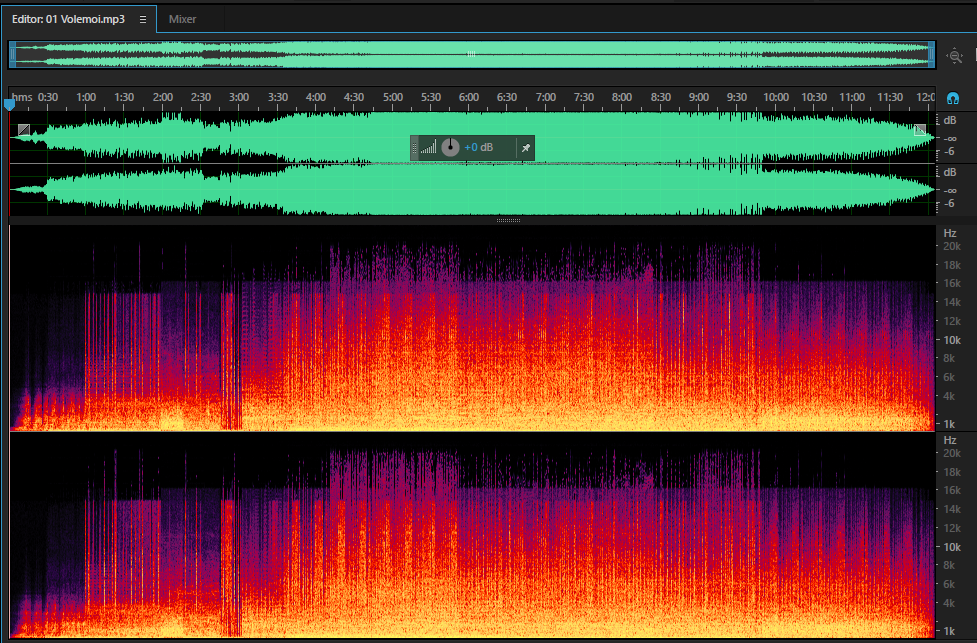Click the 8:00 mark on time ruler
The height and width of the screenshot is (643, 977).
click(x=622, y=97)
